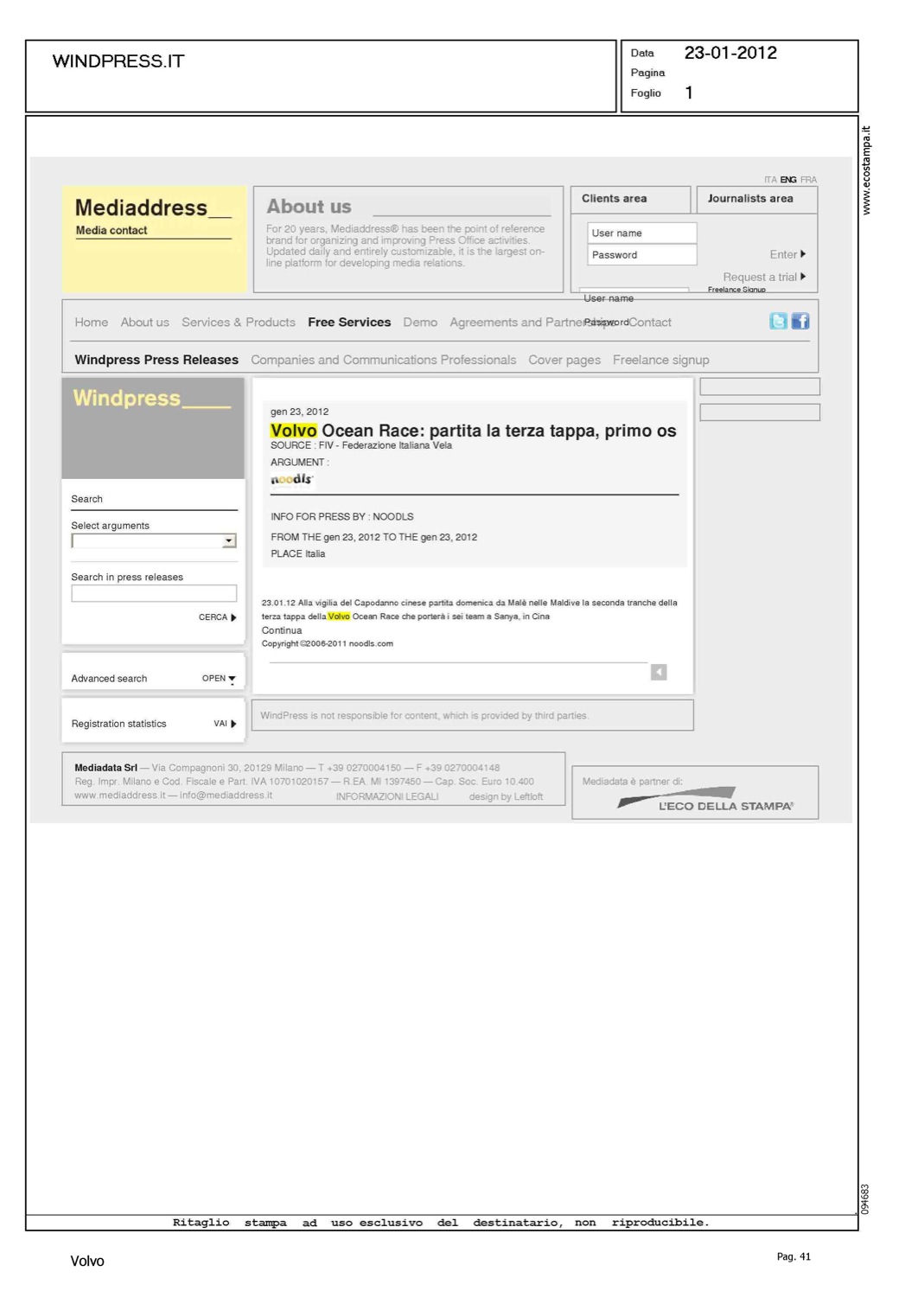The width and height of the screenshot is (924, 1297).
Task: Click the L'Eco della Stampa logo
Action: [705, 799]
